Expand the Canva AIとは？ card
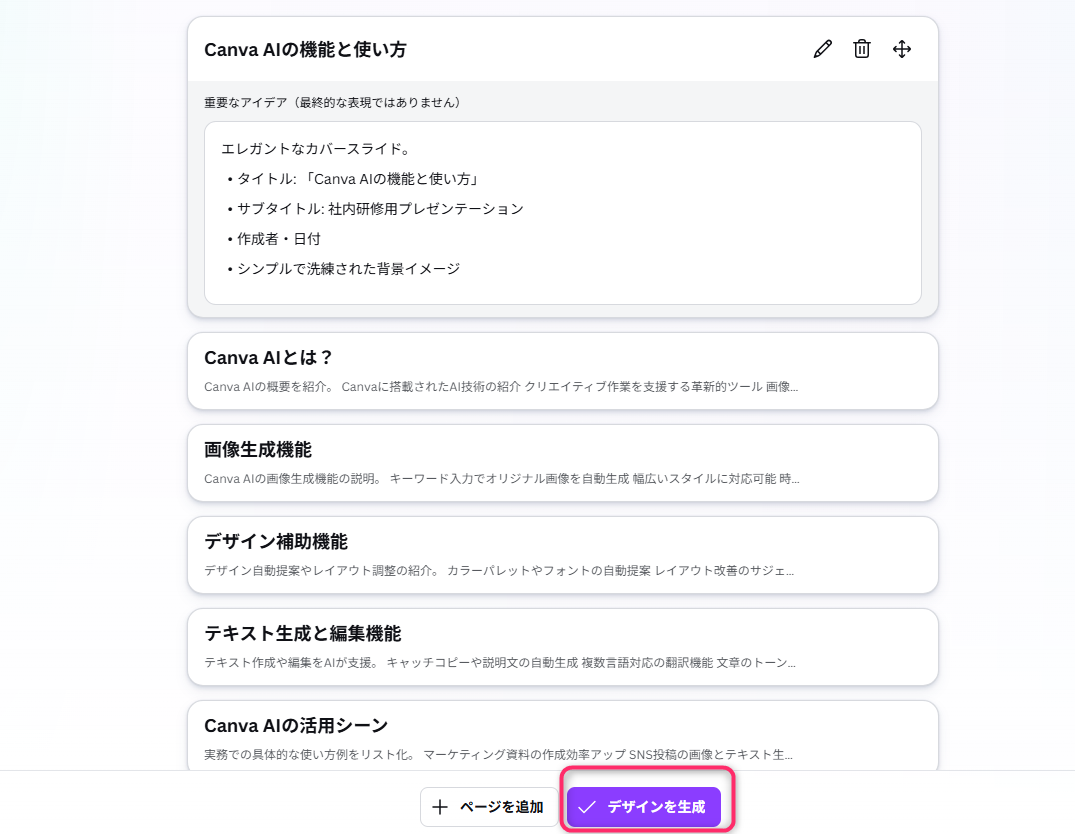 point(562,370)
